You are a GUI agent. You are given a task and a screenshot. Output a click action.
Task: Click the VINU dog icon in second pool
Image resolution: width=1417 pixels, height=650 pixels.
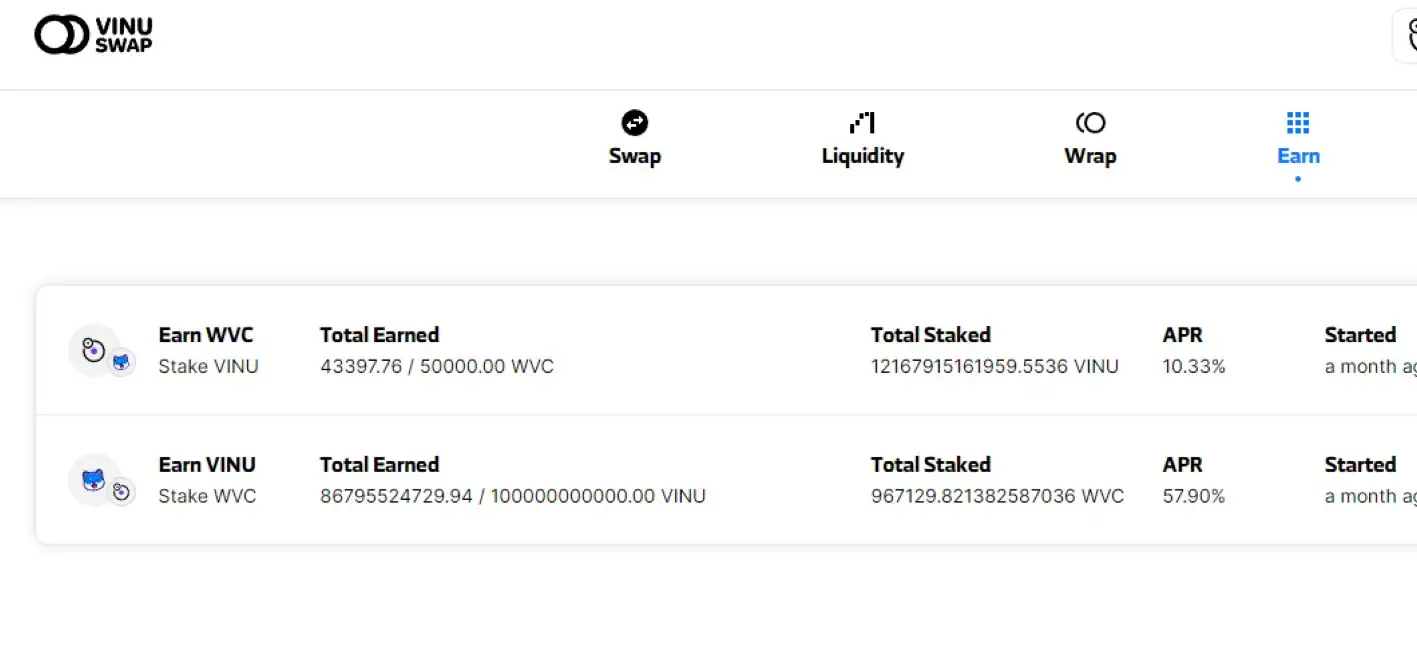93,479
